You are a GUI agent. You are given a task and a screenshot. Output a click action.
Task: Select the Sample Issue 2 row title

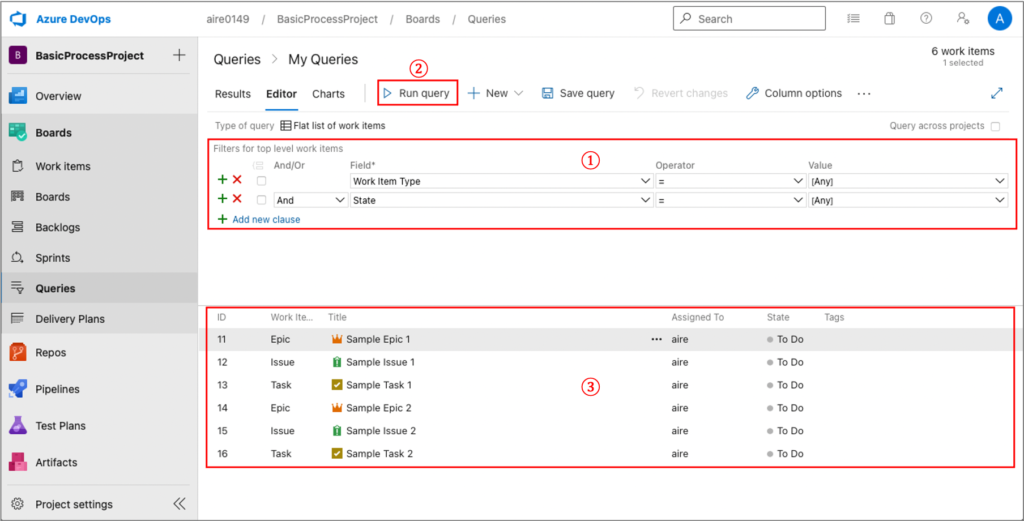pos(381,431)
